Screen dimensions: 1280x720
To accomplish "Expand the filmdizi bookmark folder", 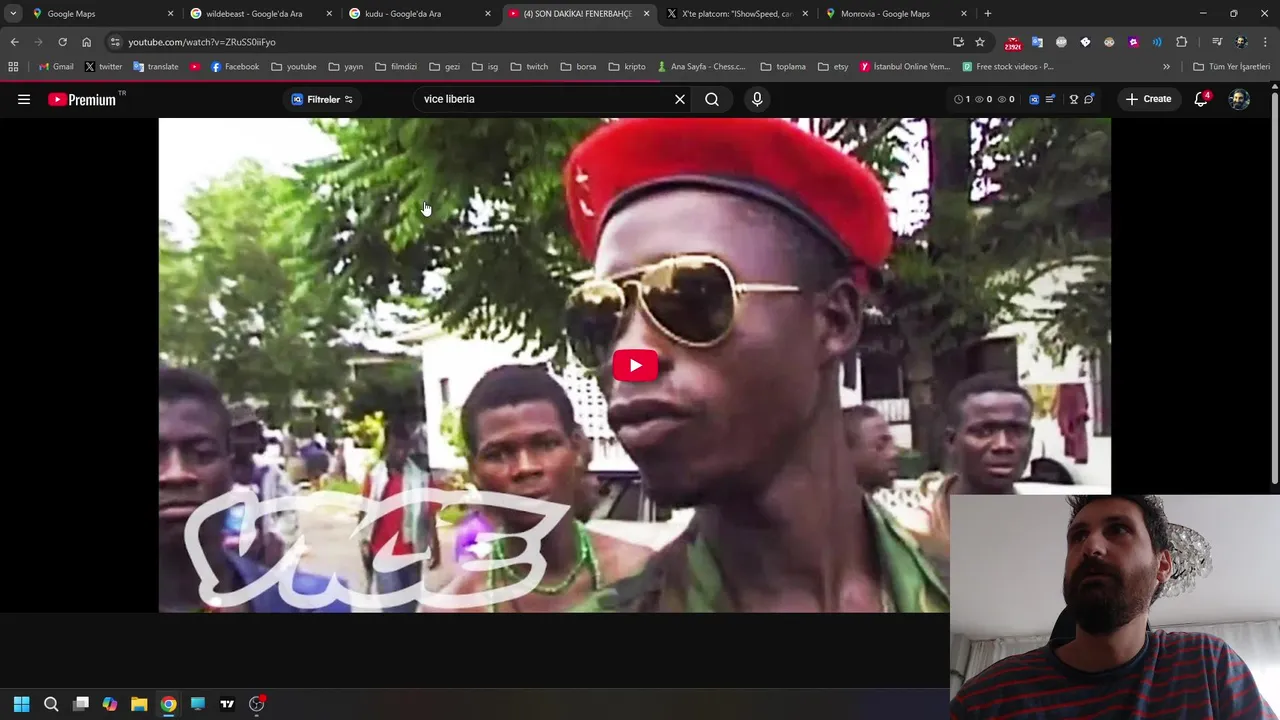I will point(396,67).
